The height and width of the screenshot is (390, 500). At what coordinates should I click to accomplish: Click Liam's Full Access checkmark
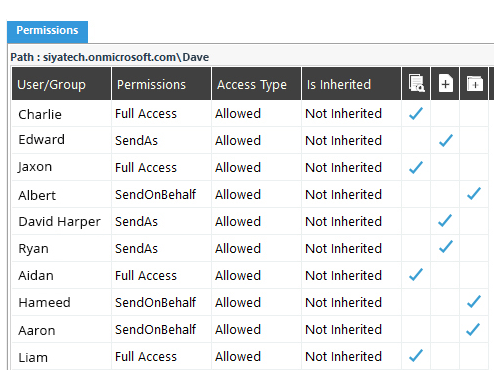[x=416, y=356]
